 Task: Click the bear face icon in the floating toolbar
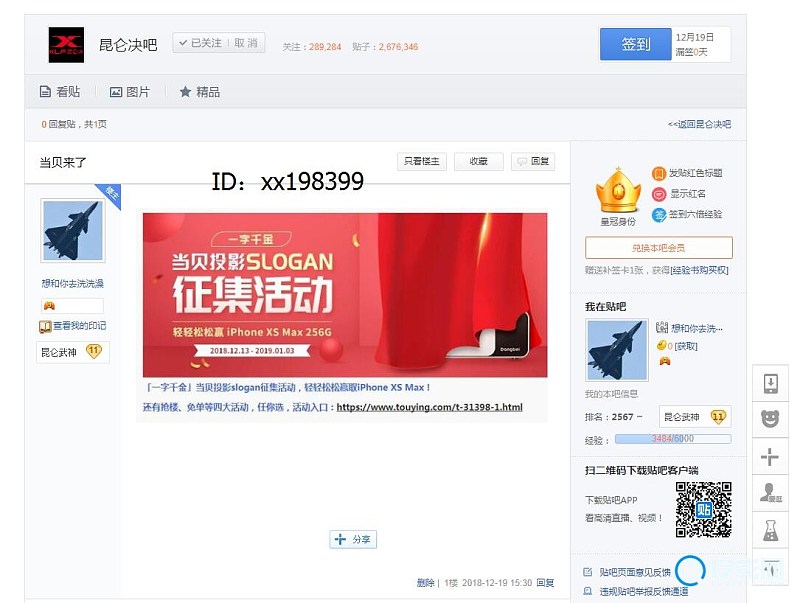770,419
